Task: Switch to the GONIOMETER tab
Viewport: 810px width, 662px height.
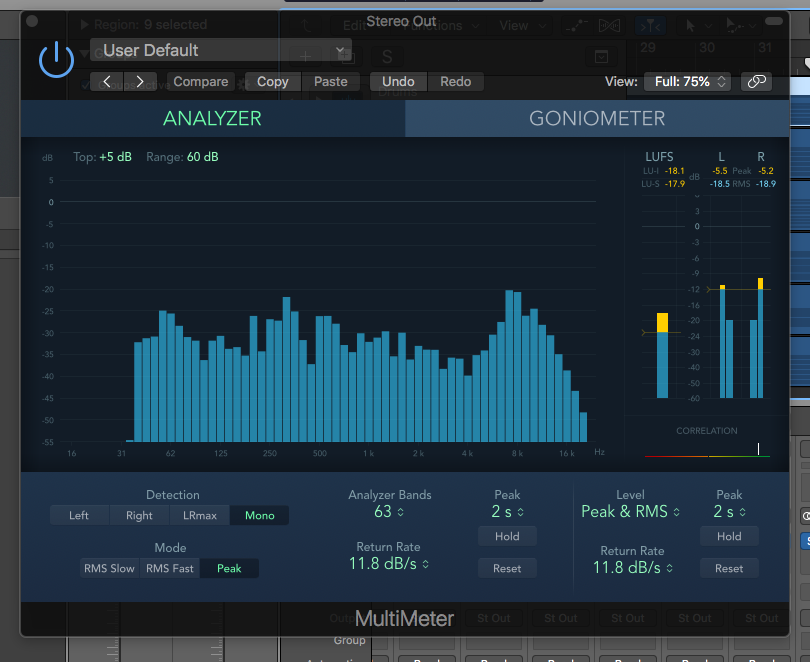Action: pos(597,118)
